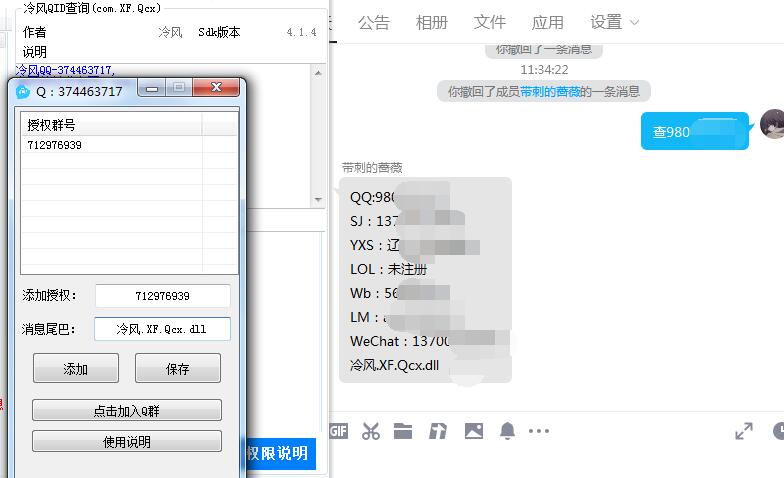Open the folder file-send icon
Viewport: 784px width, 478px height.
403,431
